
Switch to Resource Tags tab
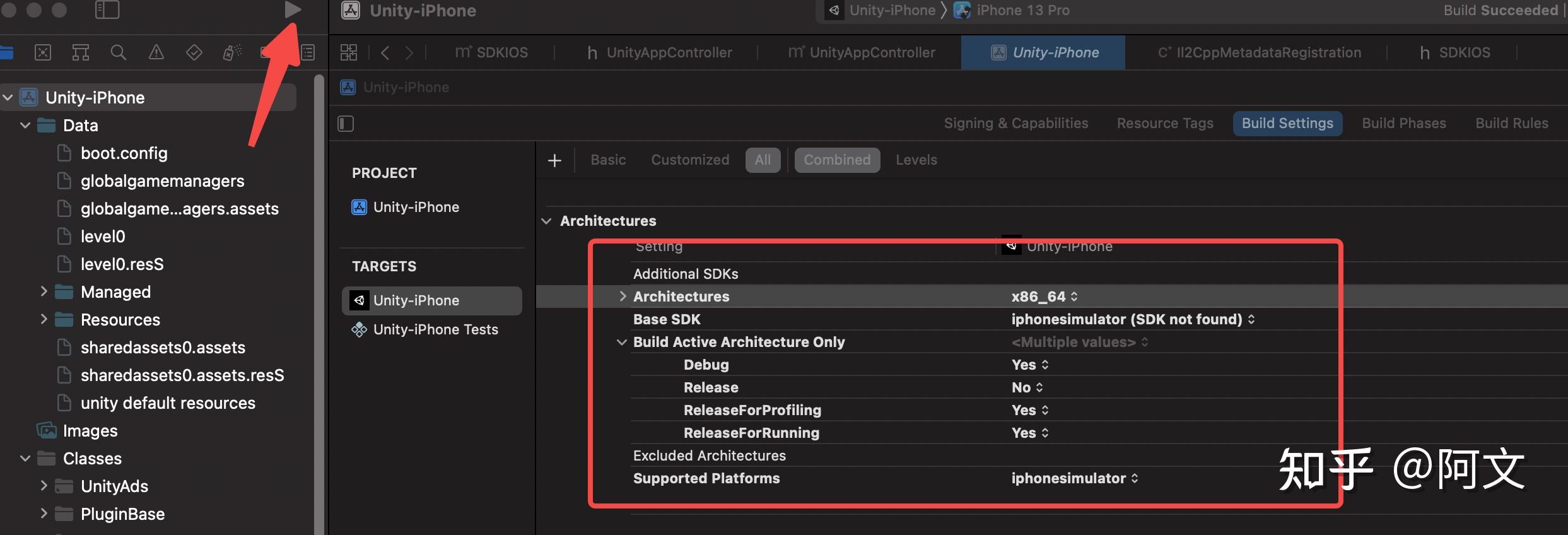click(1165, 123)
